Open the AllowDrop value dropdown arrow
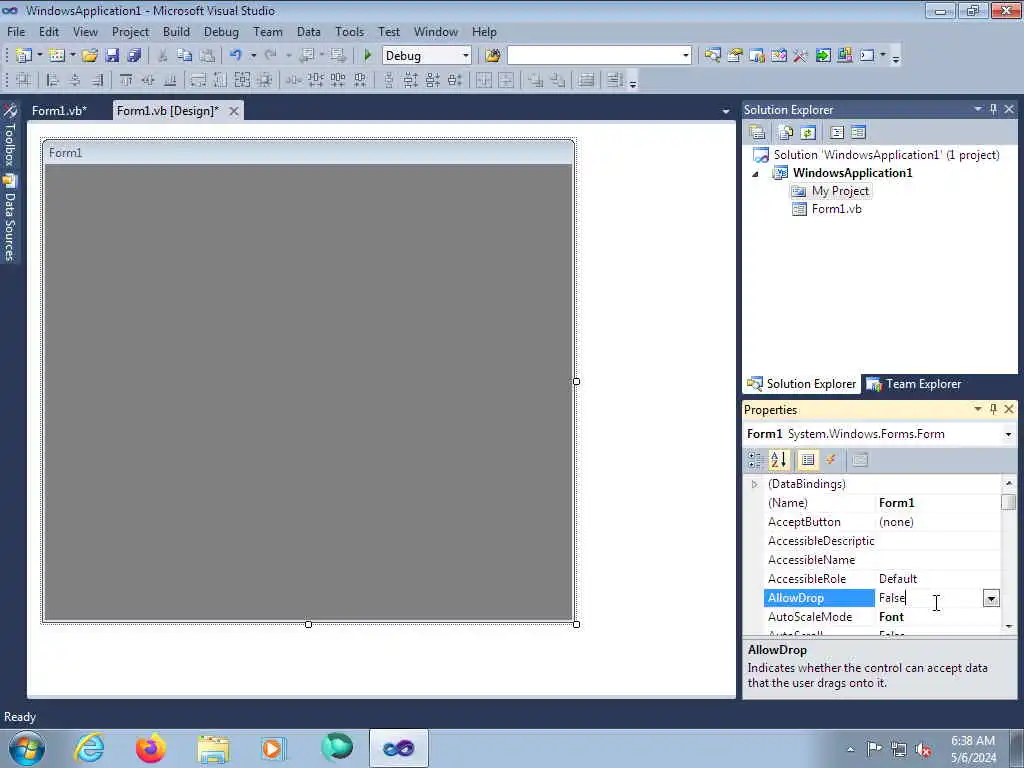The width and height of the screenshot is (1024, 768). (x=991, y=598)
